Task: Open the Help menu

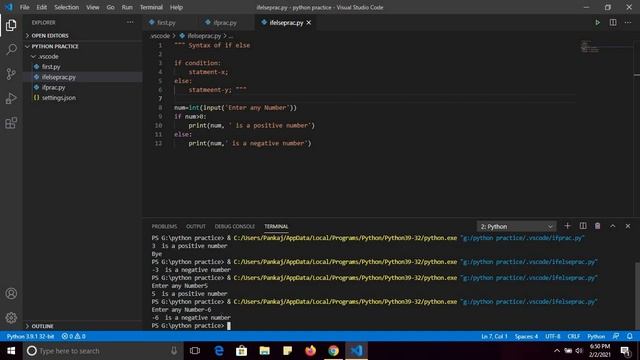Action: [176, 7]
